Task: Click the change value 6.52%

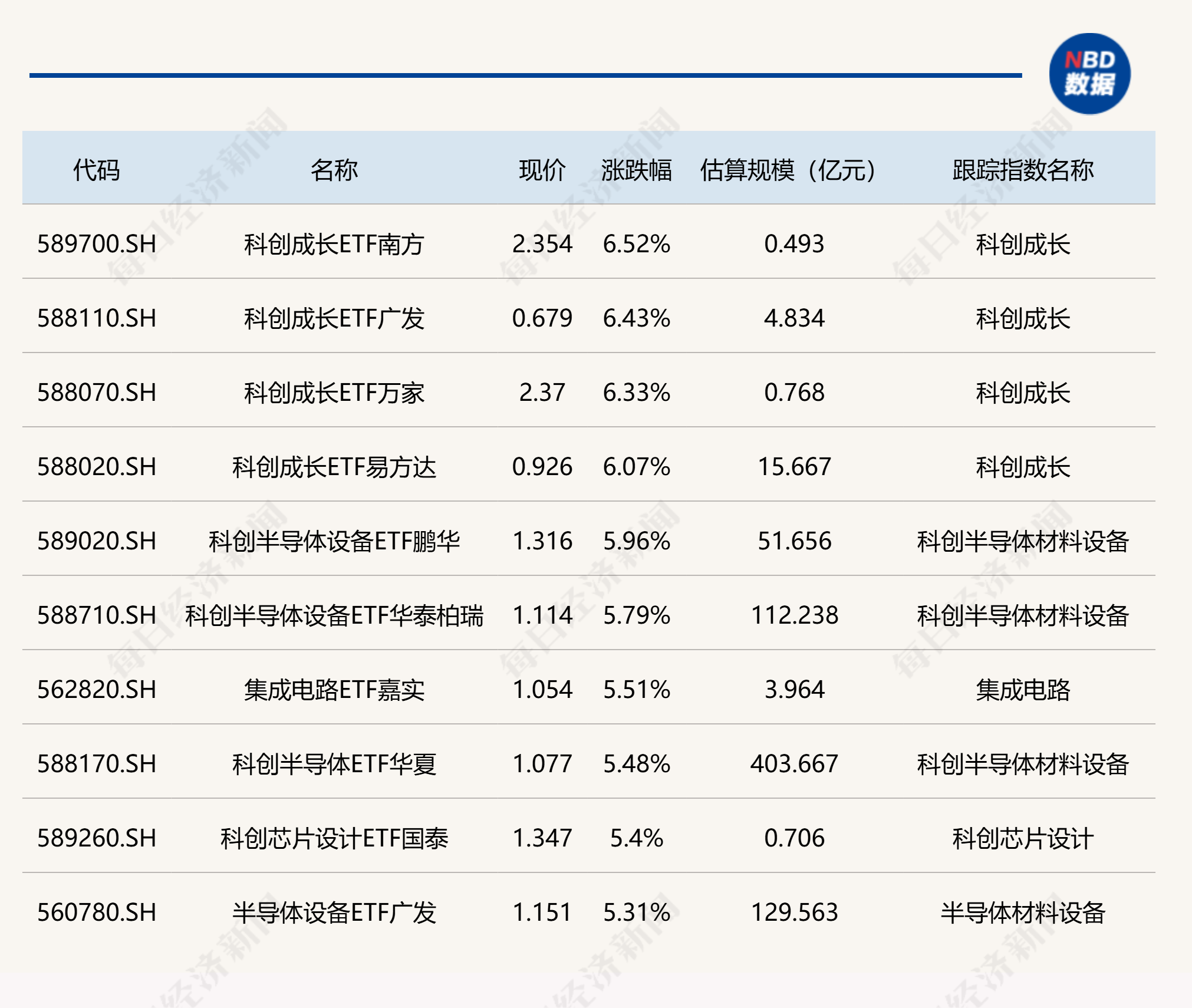Action: pos(637,244)
